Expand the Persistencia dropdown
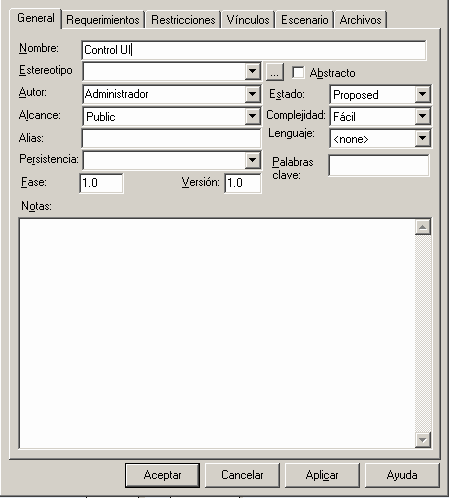 [x=252, y=160]
